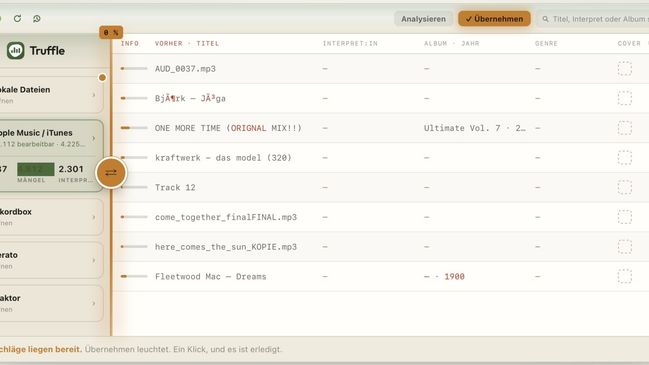Expand the Traktor source chevron

(94, 303)
